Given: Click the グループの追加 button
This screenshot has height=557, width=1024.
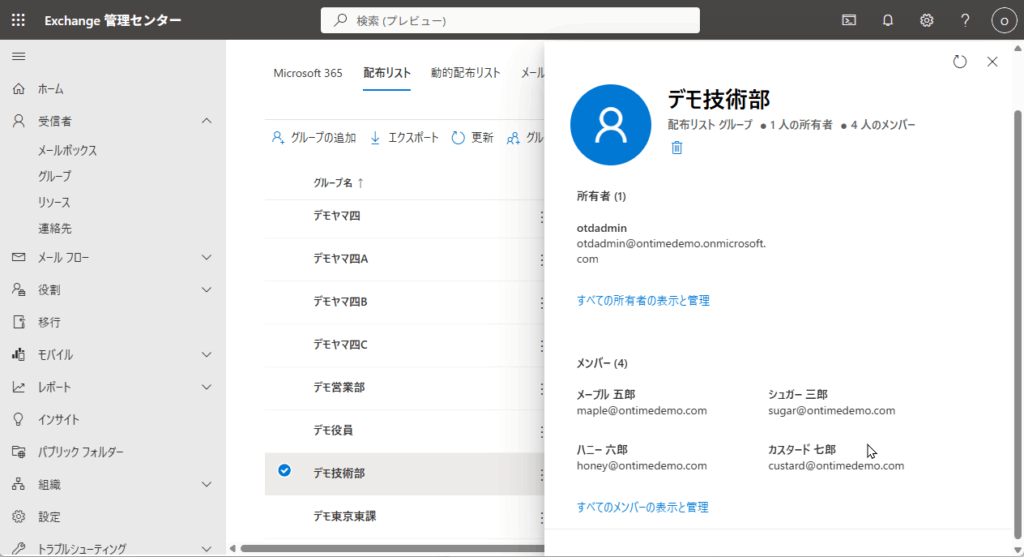Looking at the screenshot, I should 314,138.
